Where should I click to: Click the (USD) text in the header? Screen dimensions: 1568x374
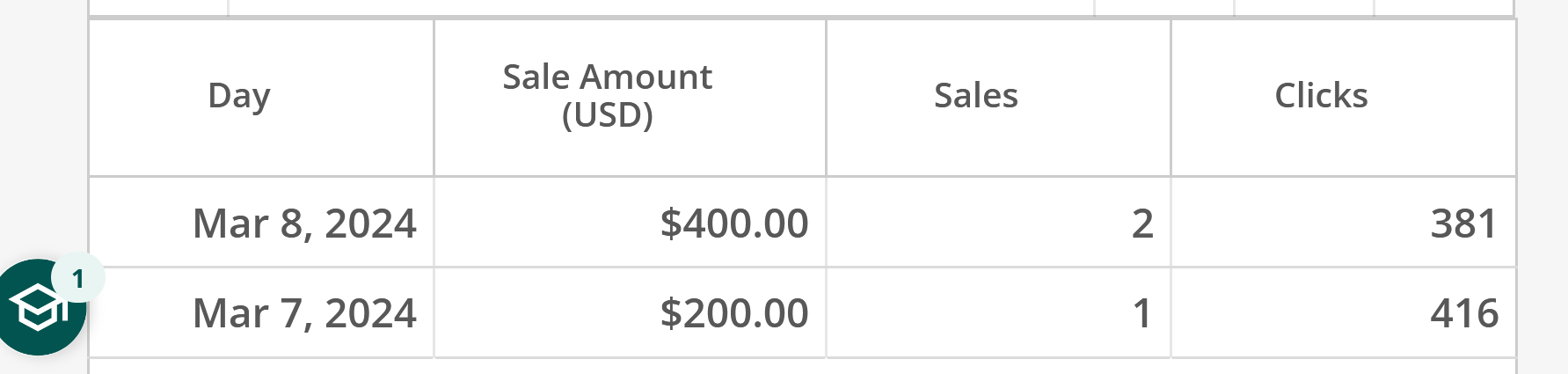608,115
